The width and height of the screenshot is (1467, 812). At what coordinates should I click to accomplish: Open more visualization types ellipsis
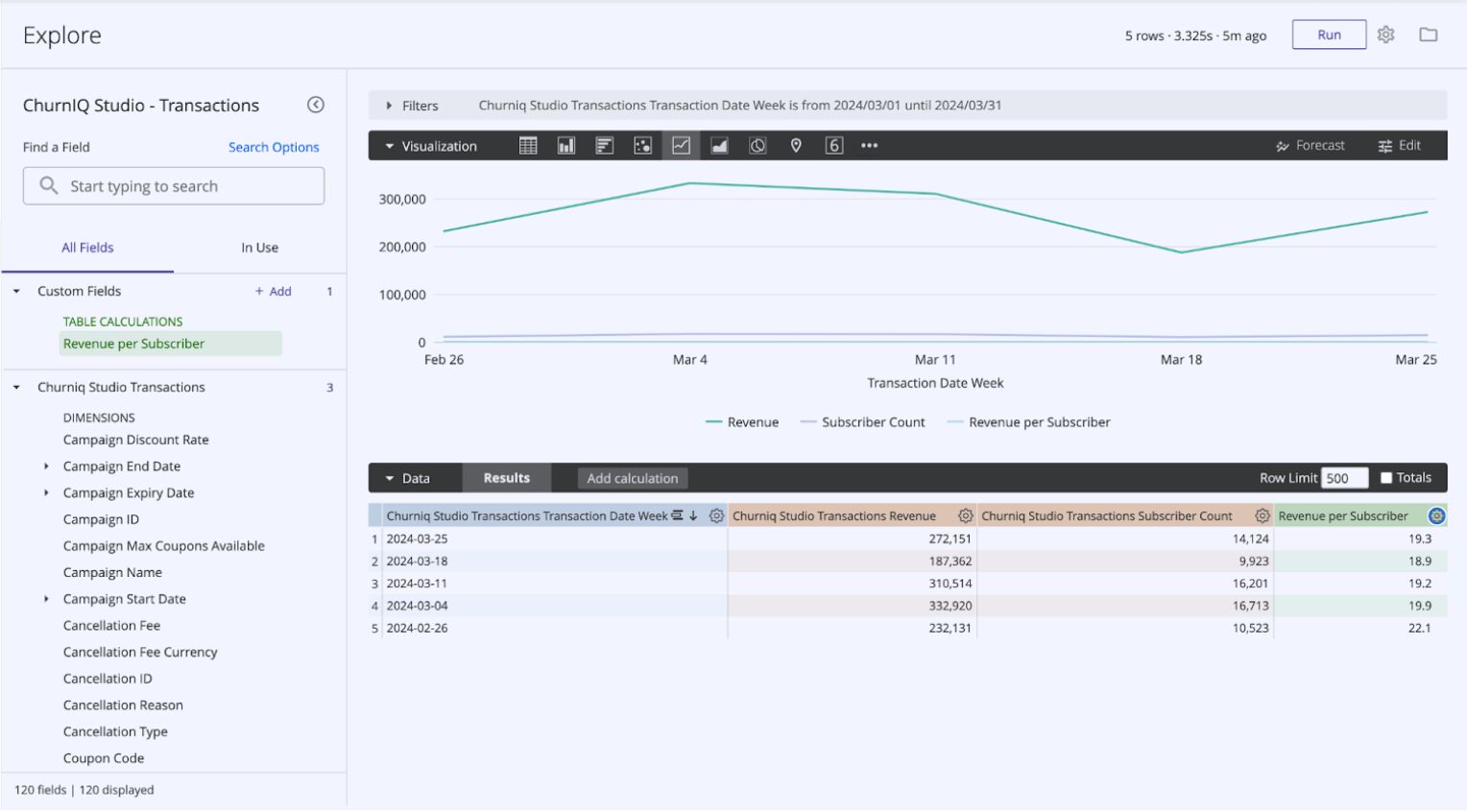point(870,146)
